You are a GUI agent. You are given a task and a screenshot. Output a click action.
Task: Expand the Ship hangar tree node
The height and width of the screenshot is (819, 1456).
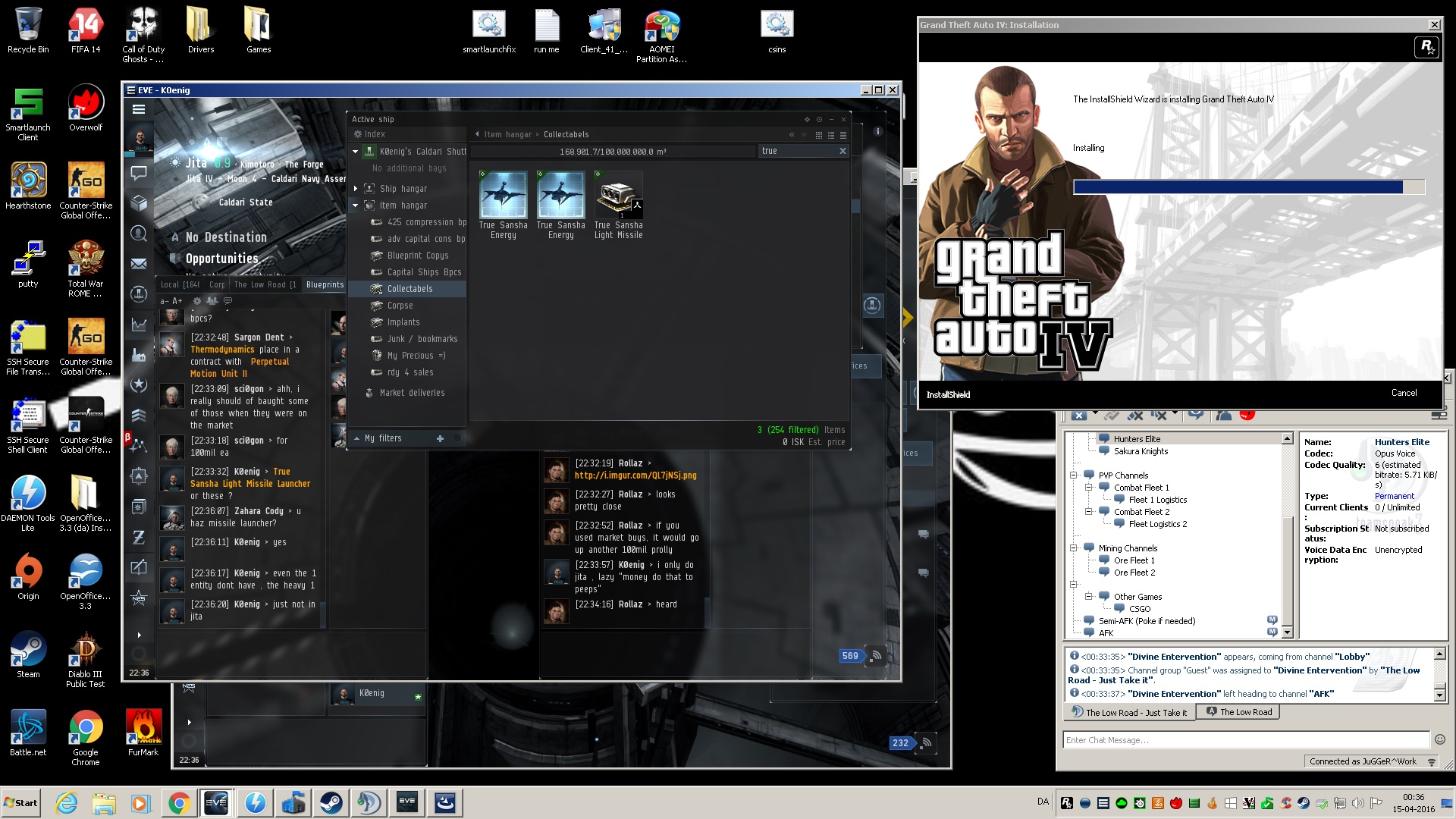click(356, 189)
